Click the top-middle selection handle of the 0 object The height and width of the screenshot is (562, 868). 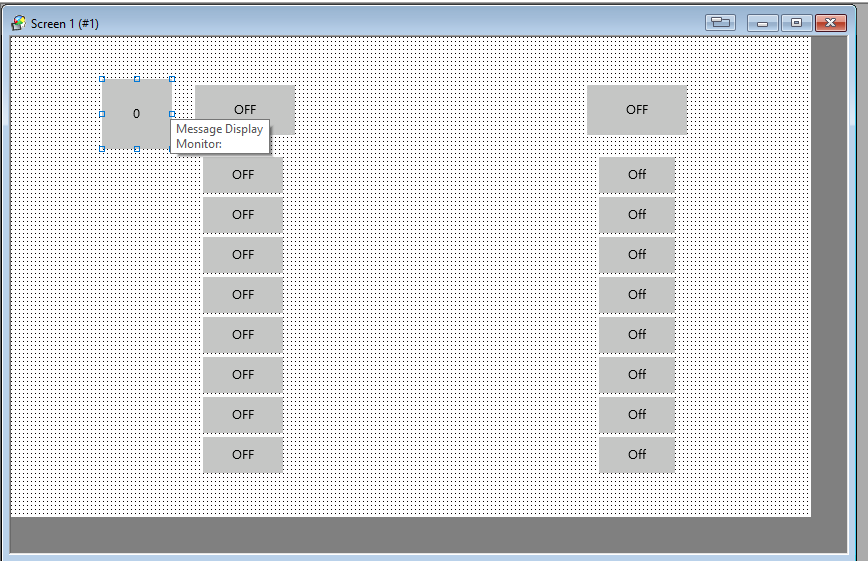pyautogui.click(x=137, y=79)
